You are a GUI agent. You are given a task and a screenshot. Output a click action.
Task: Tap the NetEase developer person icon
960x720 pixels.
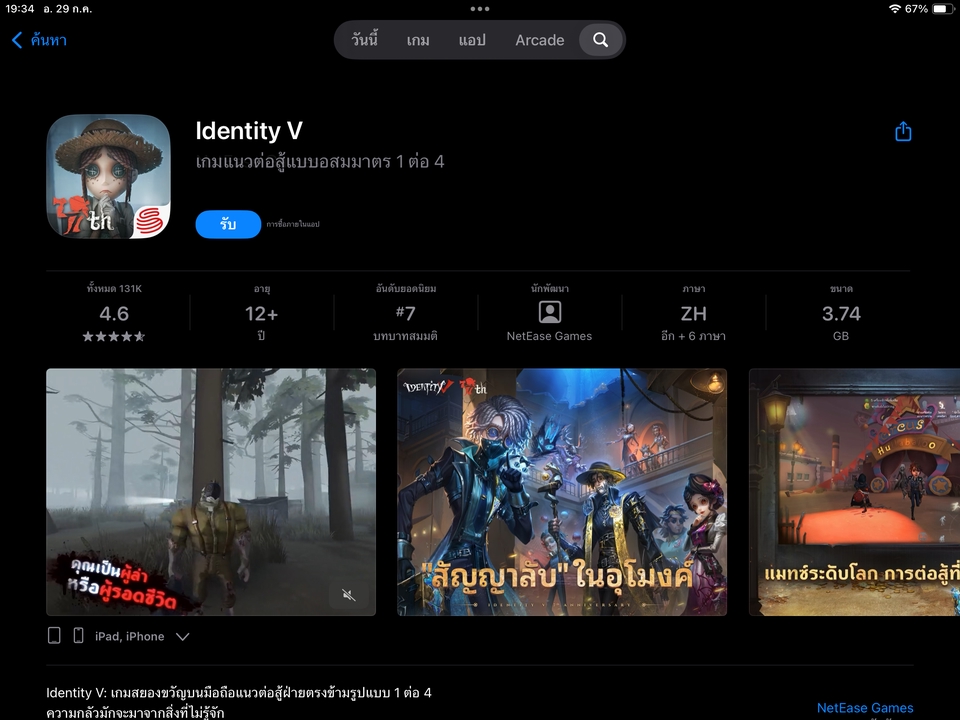click(x=549, y=312)
